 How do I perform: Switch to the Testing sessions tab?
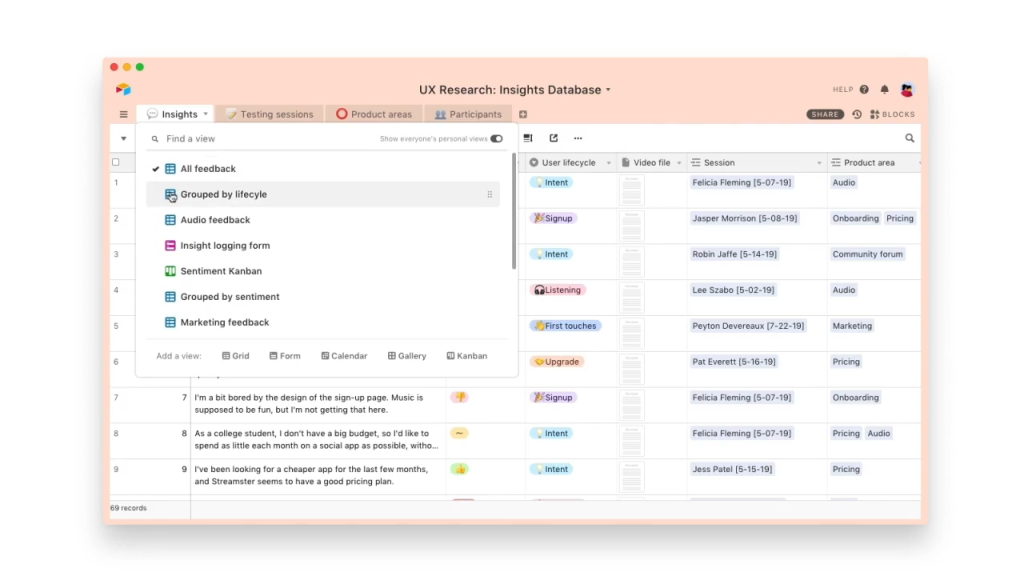(269, 114)
